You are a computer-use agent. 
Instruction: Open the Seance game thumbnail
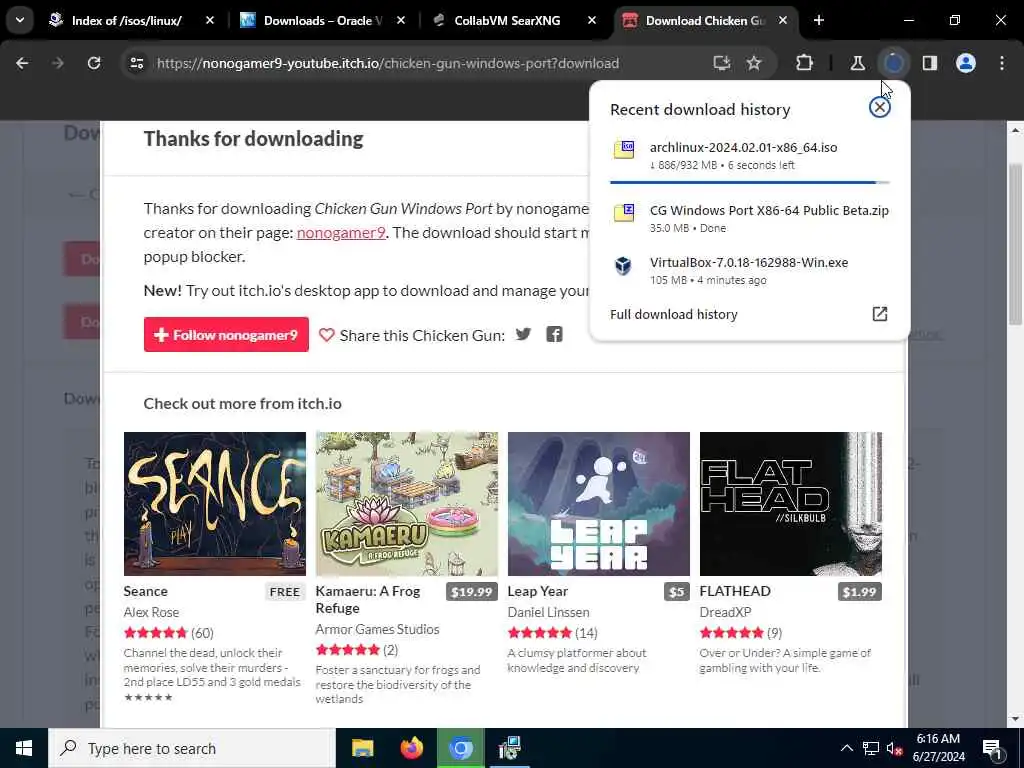215,504
